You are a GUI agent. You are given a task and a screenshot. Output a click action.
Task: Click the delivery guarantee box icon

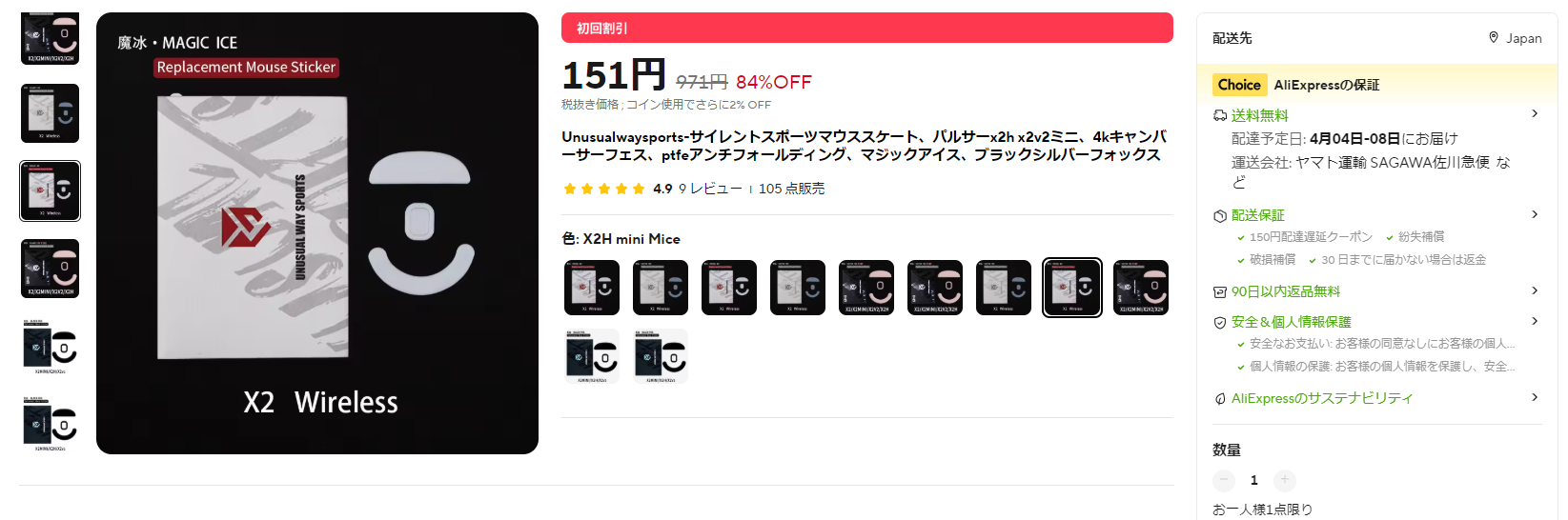pyautogui.click(x=1219, y=215)
